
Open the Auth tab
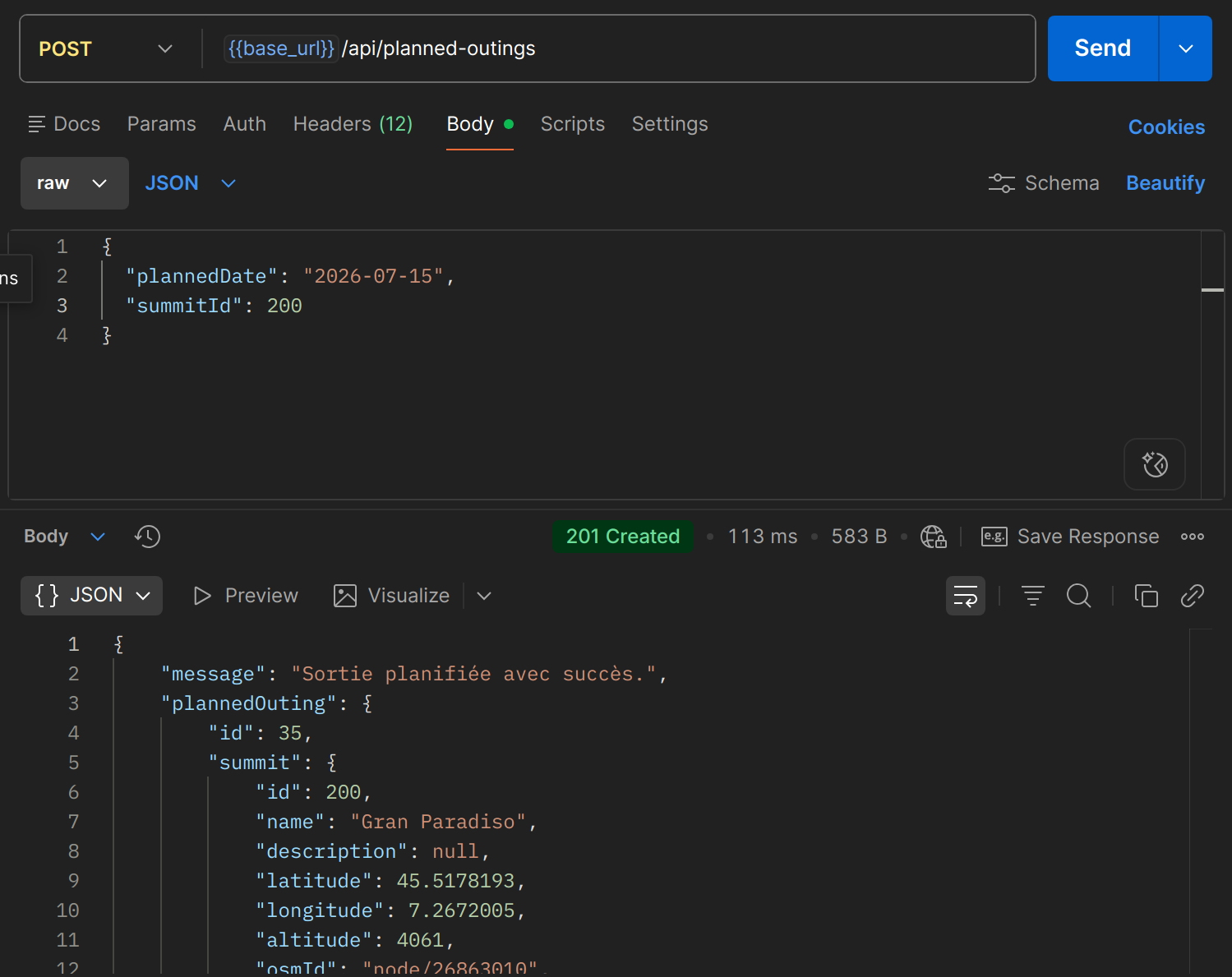tap(245, 124)
